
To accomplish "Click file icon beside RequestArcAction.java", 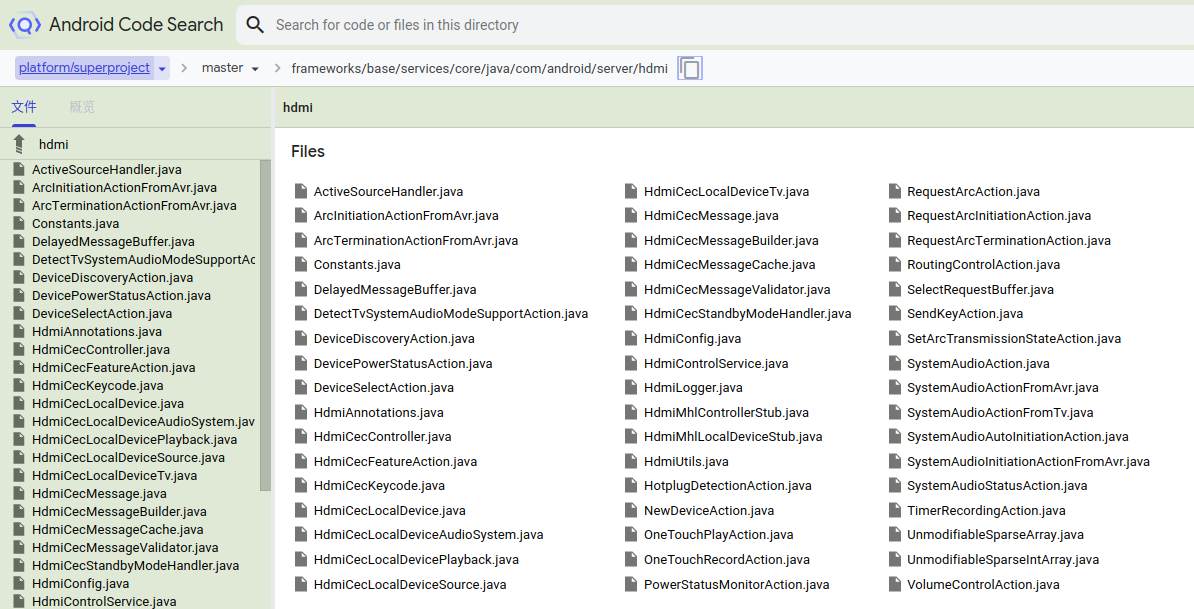I will tap(894, 191).
